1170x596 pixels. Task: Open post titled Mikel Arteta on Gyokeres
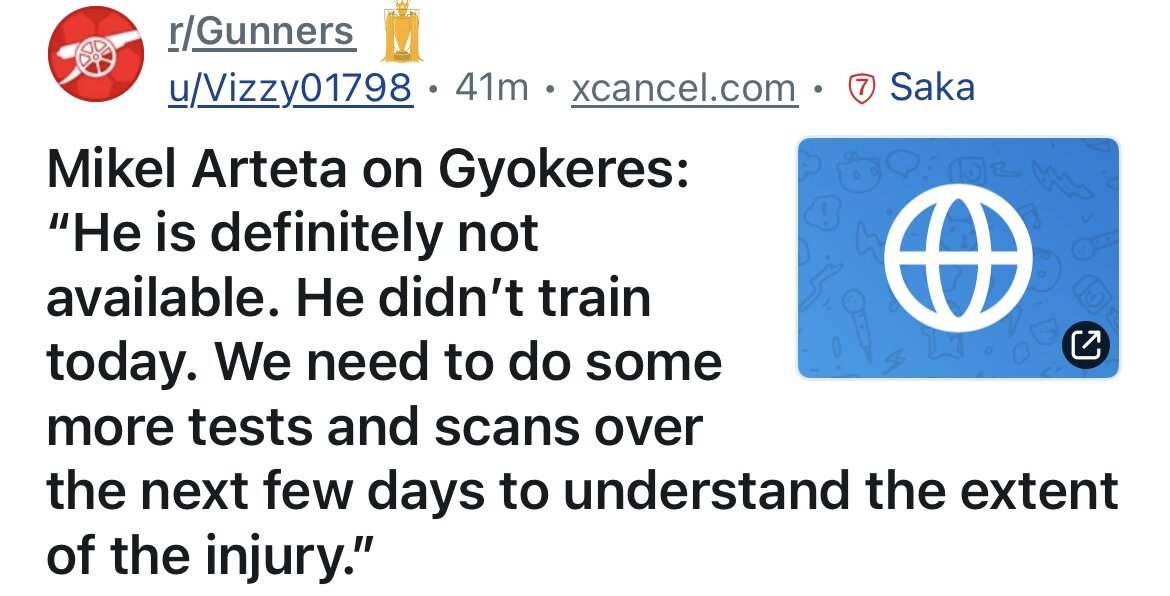coord(367,172)
